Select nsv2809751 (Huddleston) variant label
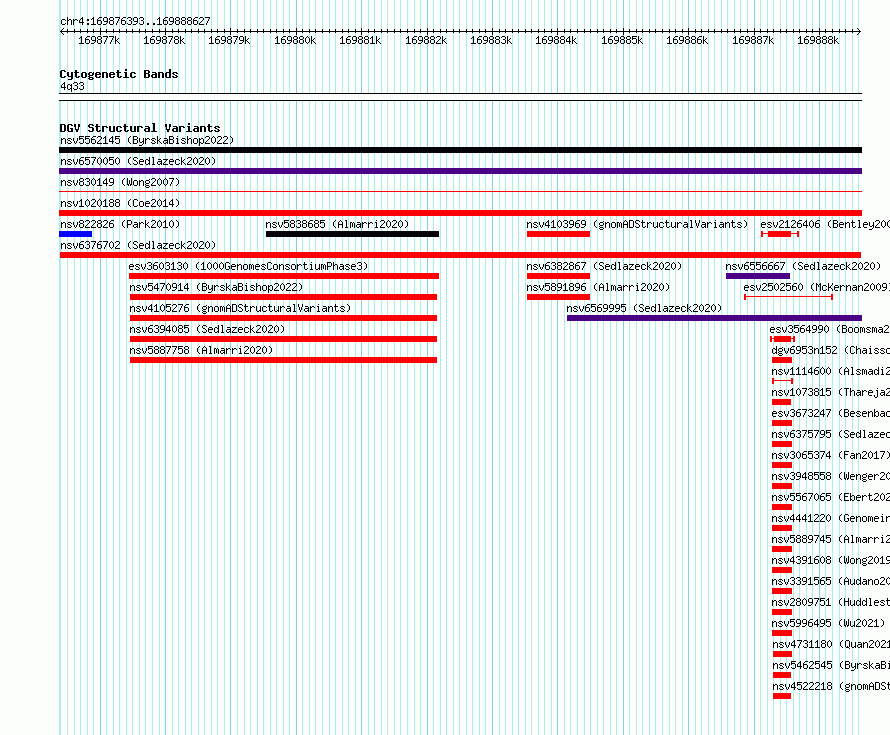 click(x=830, y=602)
